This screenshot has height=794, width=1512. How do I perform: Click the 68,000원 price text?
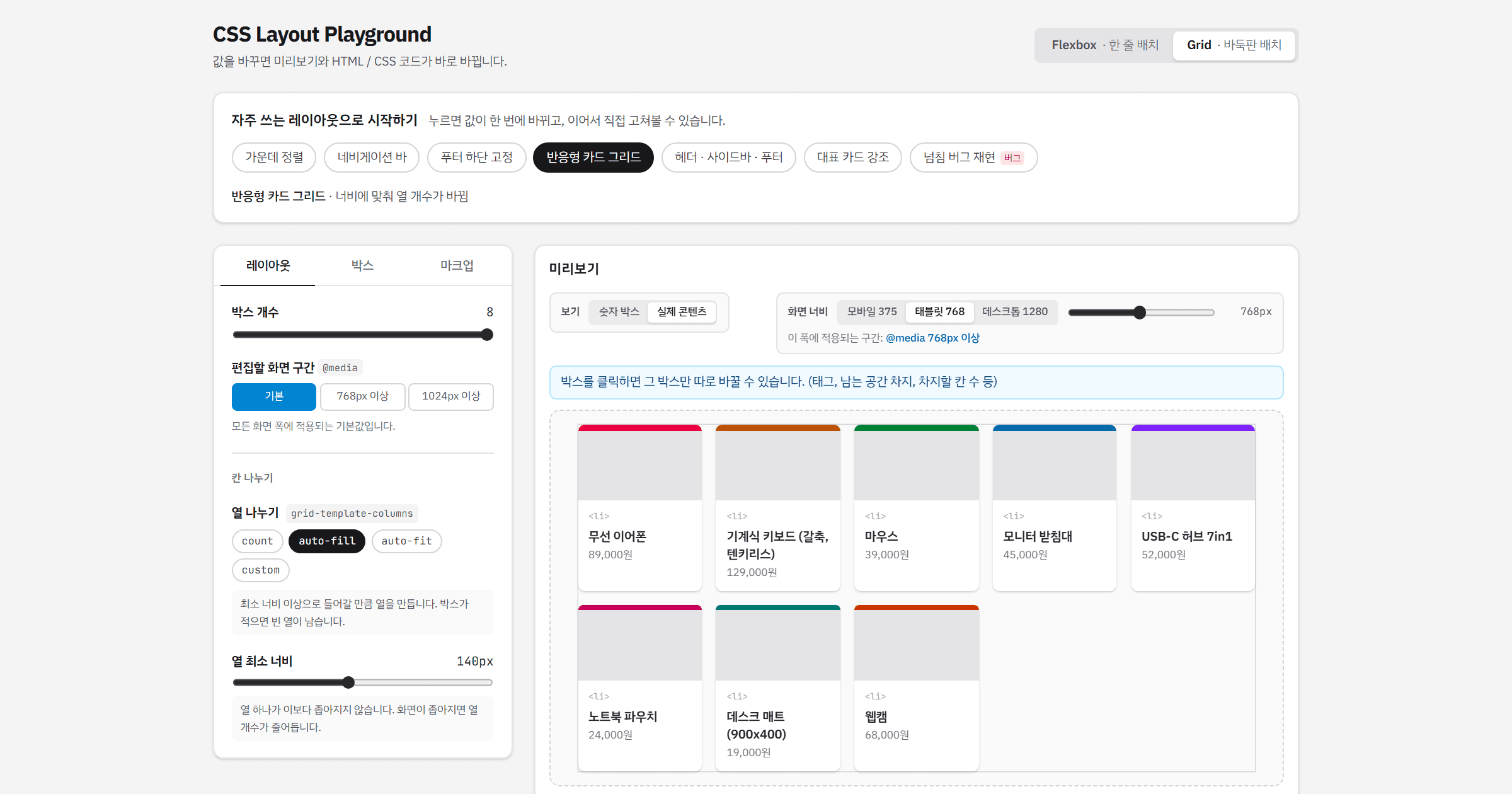coord(887,735)
